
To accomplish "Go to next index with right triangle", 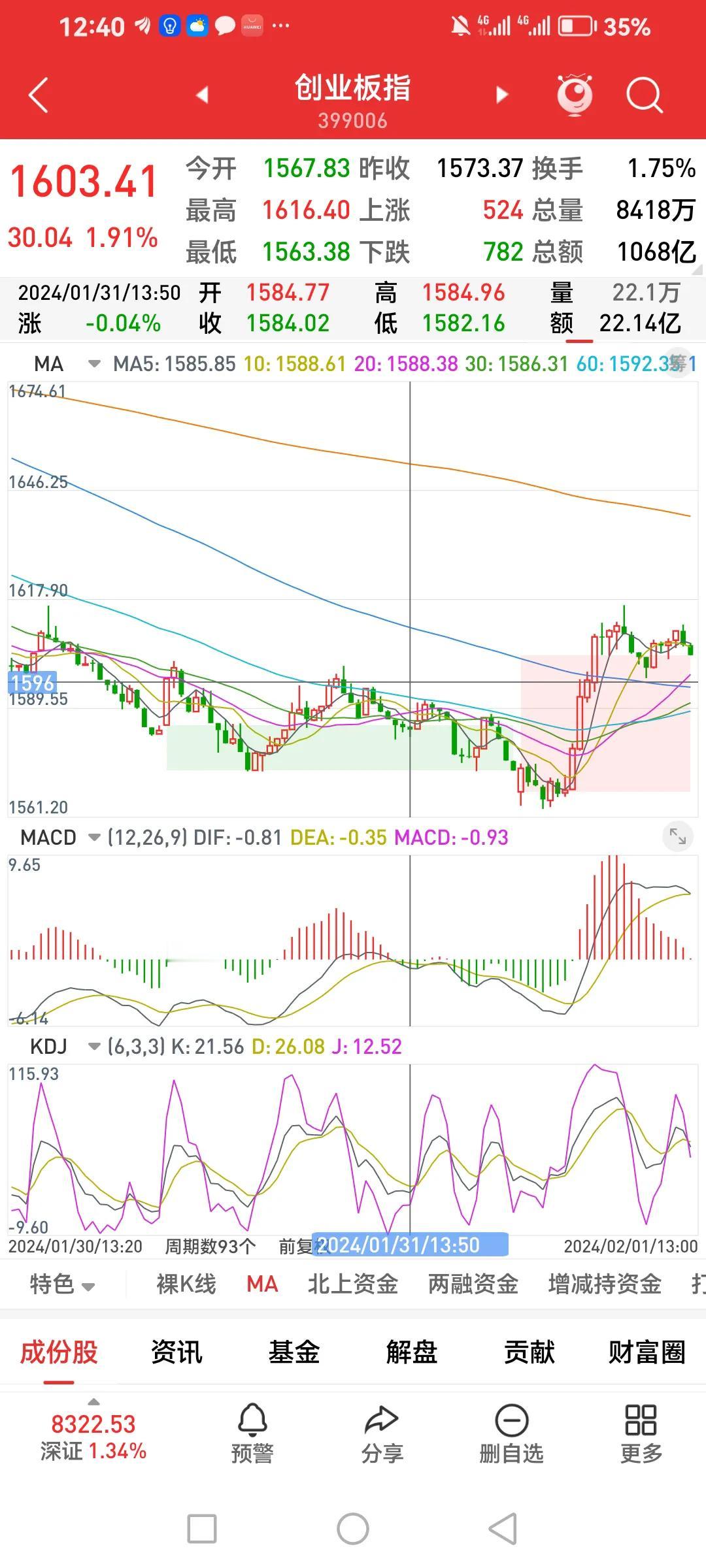I will point(501,95).
